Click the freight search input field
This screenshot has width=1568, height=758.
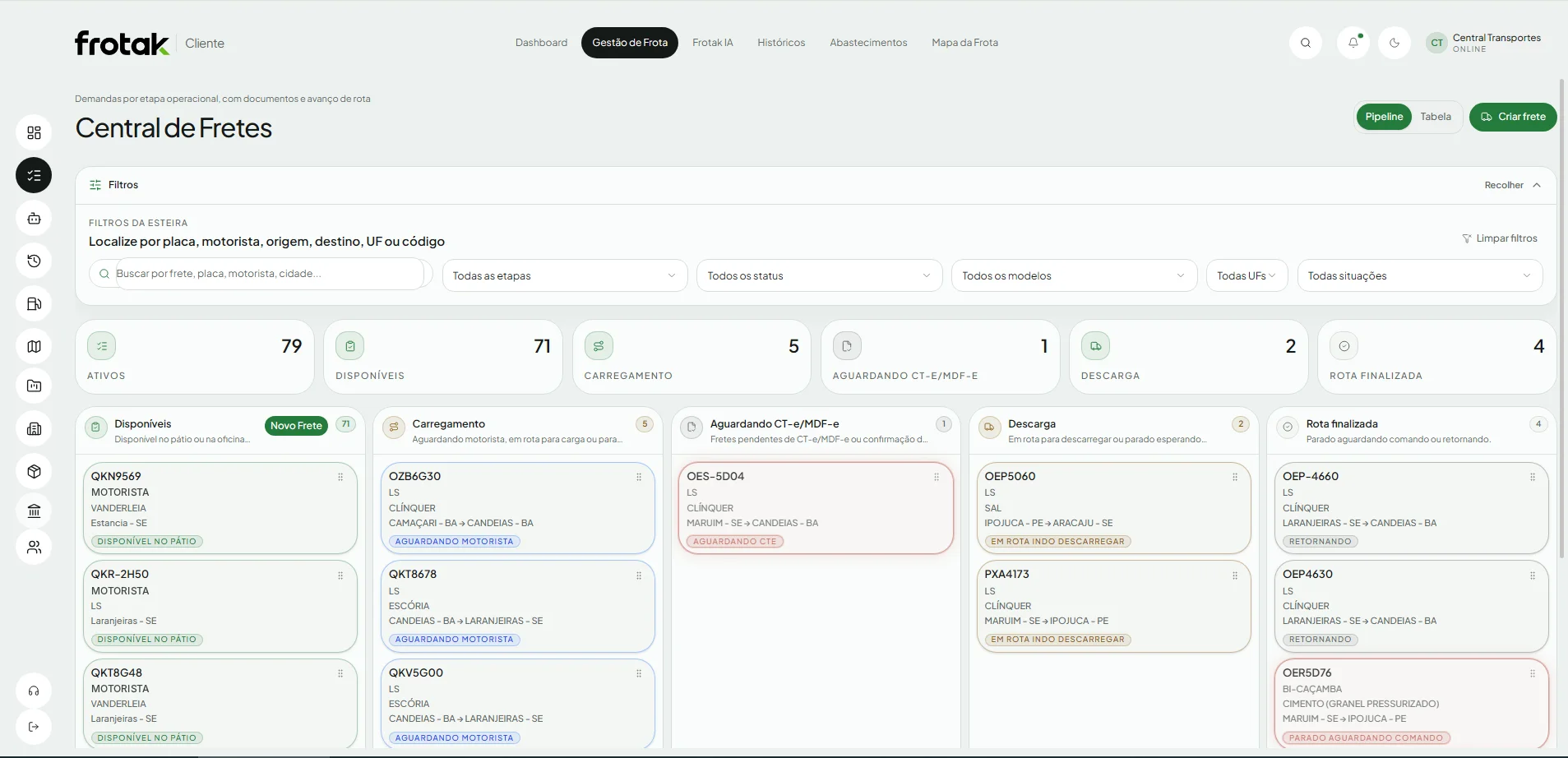pos(261,274)
